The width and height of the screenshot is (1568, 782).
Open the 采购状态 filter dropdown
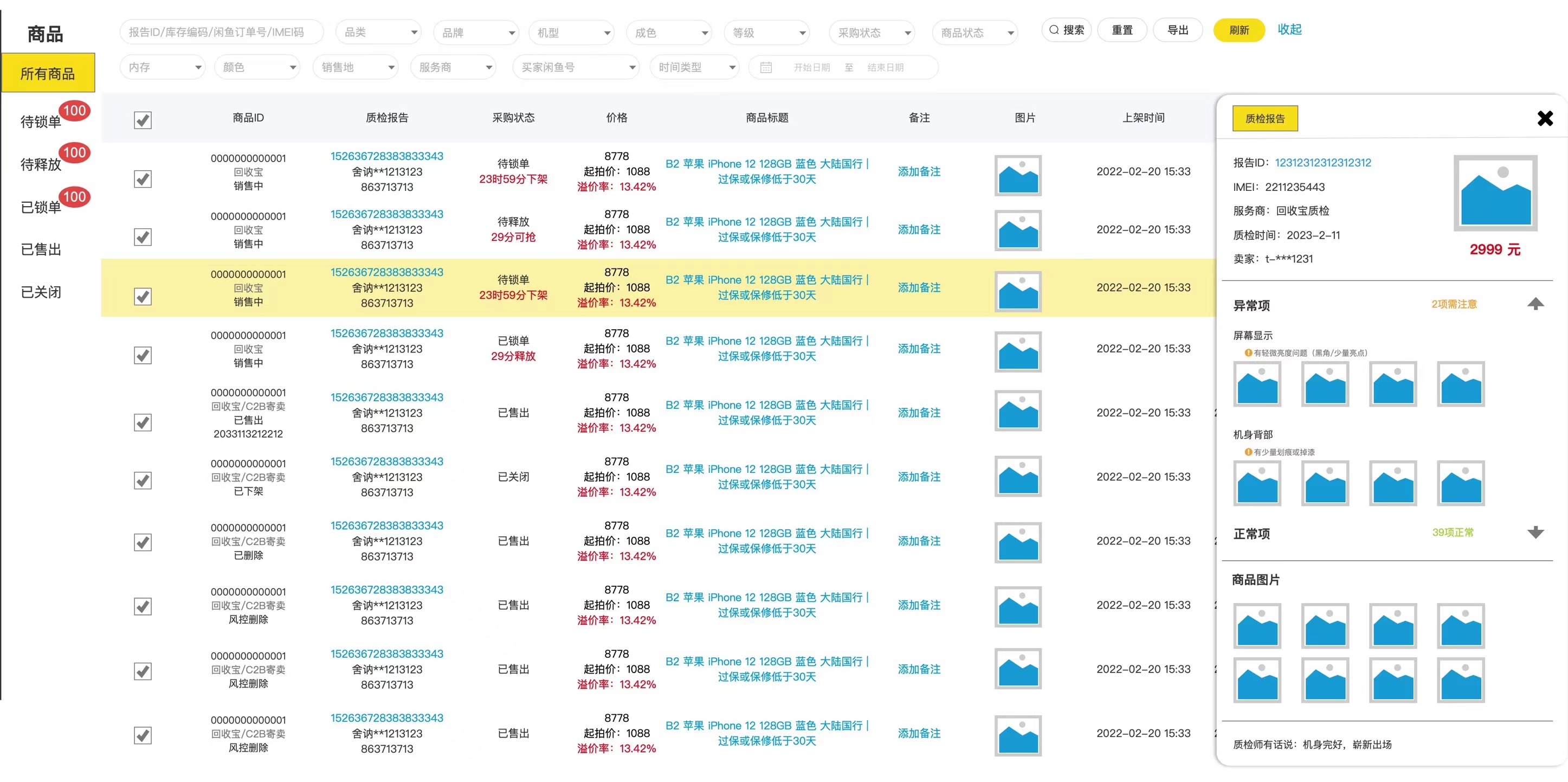point(872,33)
